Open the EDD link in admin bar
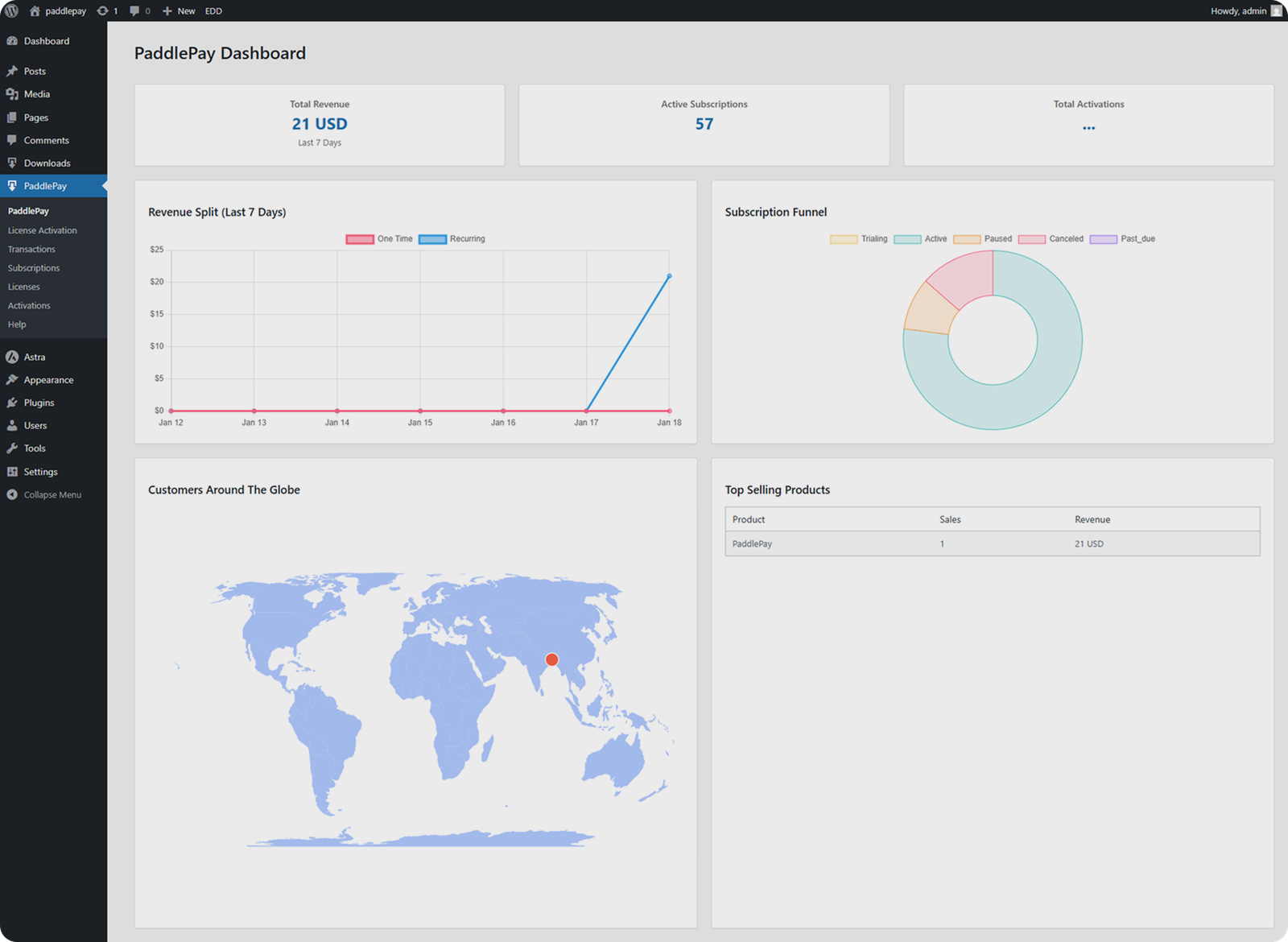 tap(213, 11)
